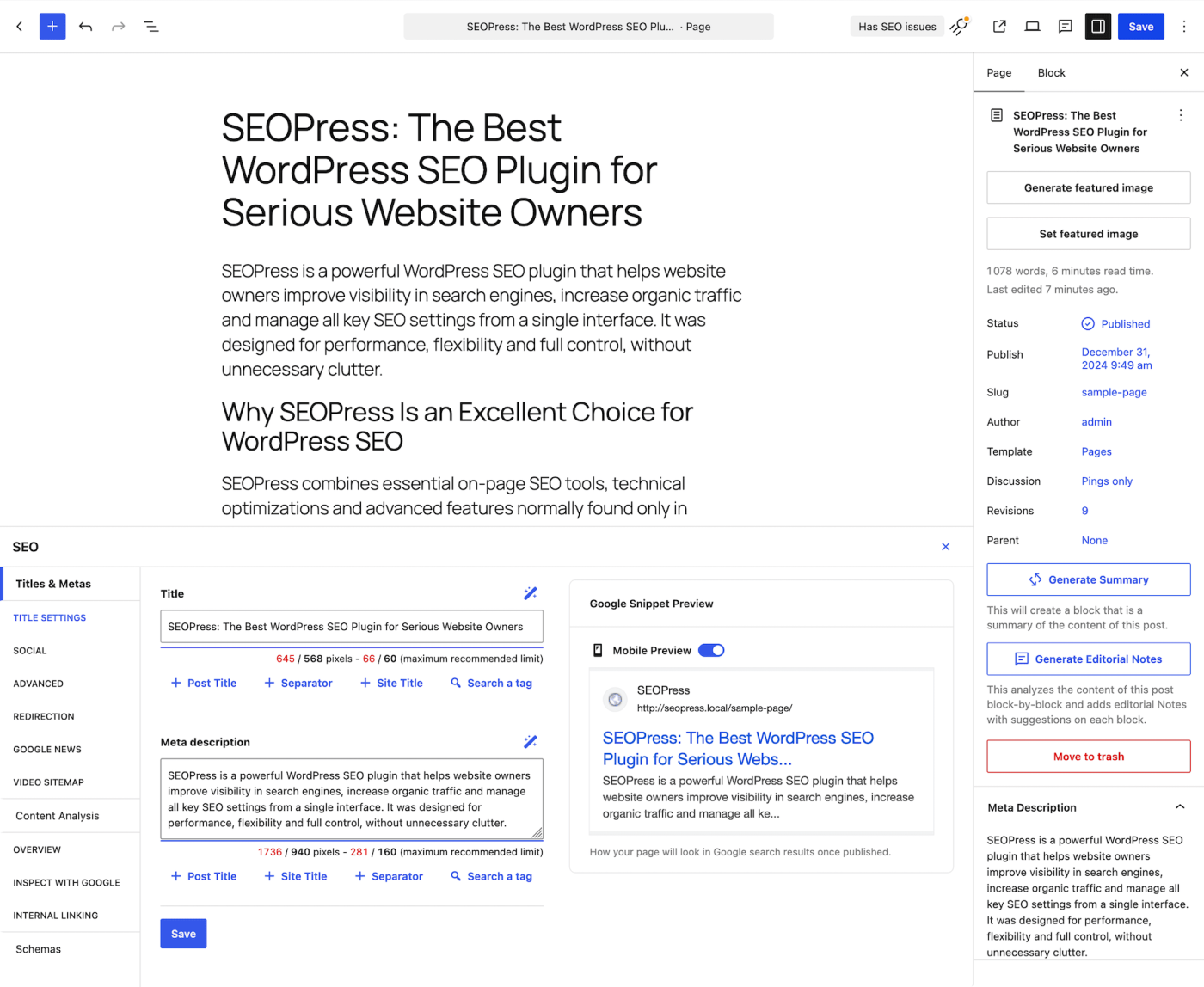Click into the Meta description textarea
Viewport: 1204px width, 987px height.
(352, 799)
